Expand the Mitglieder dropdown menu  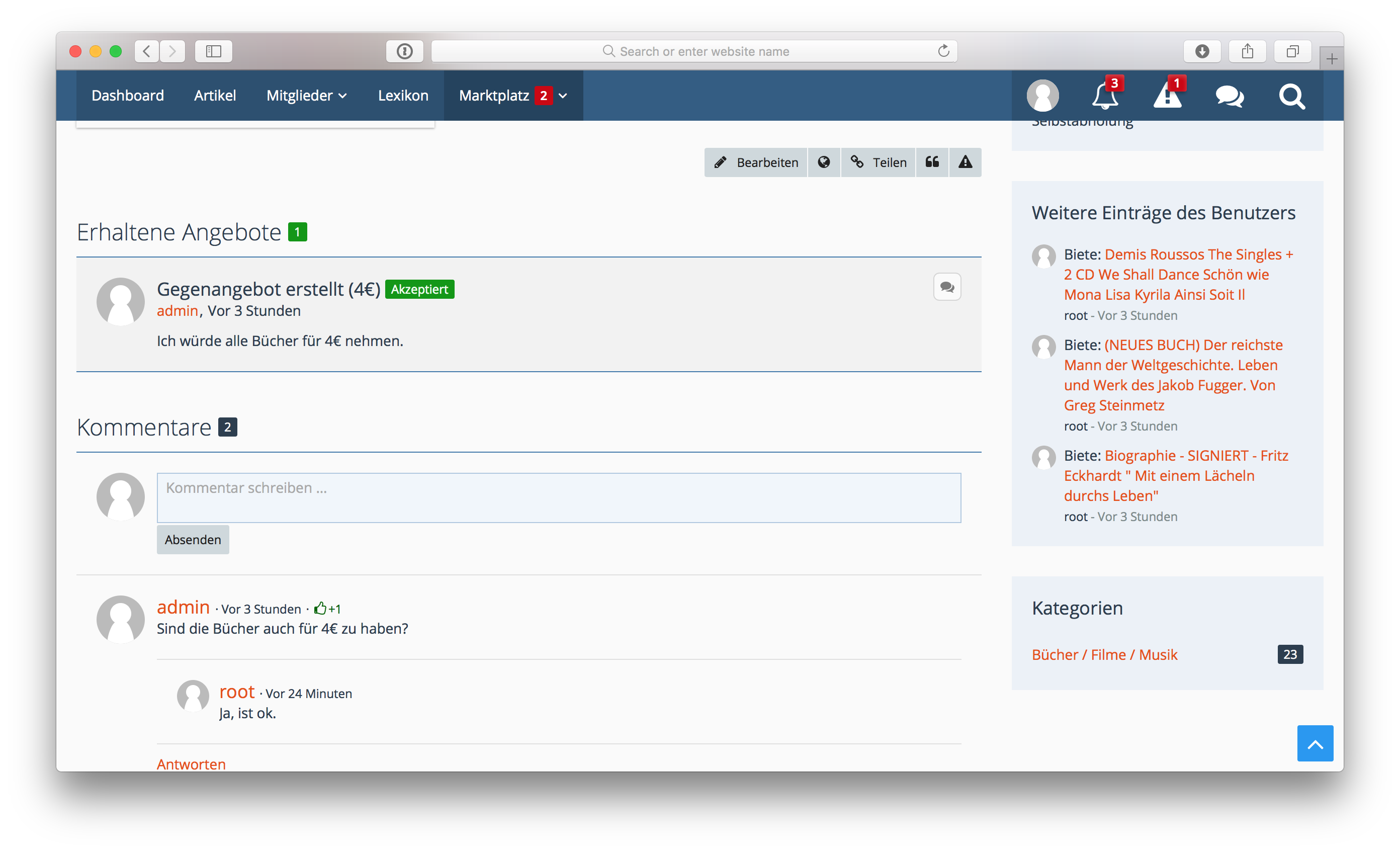coord(307,96)
